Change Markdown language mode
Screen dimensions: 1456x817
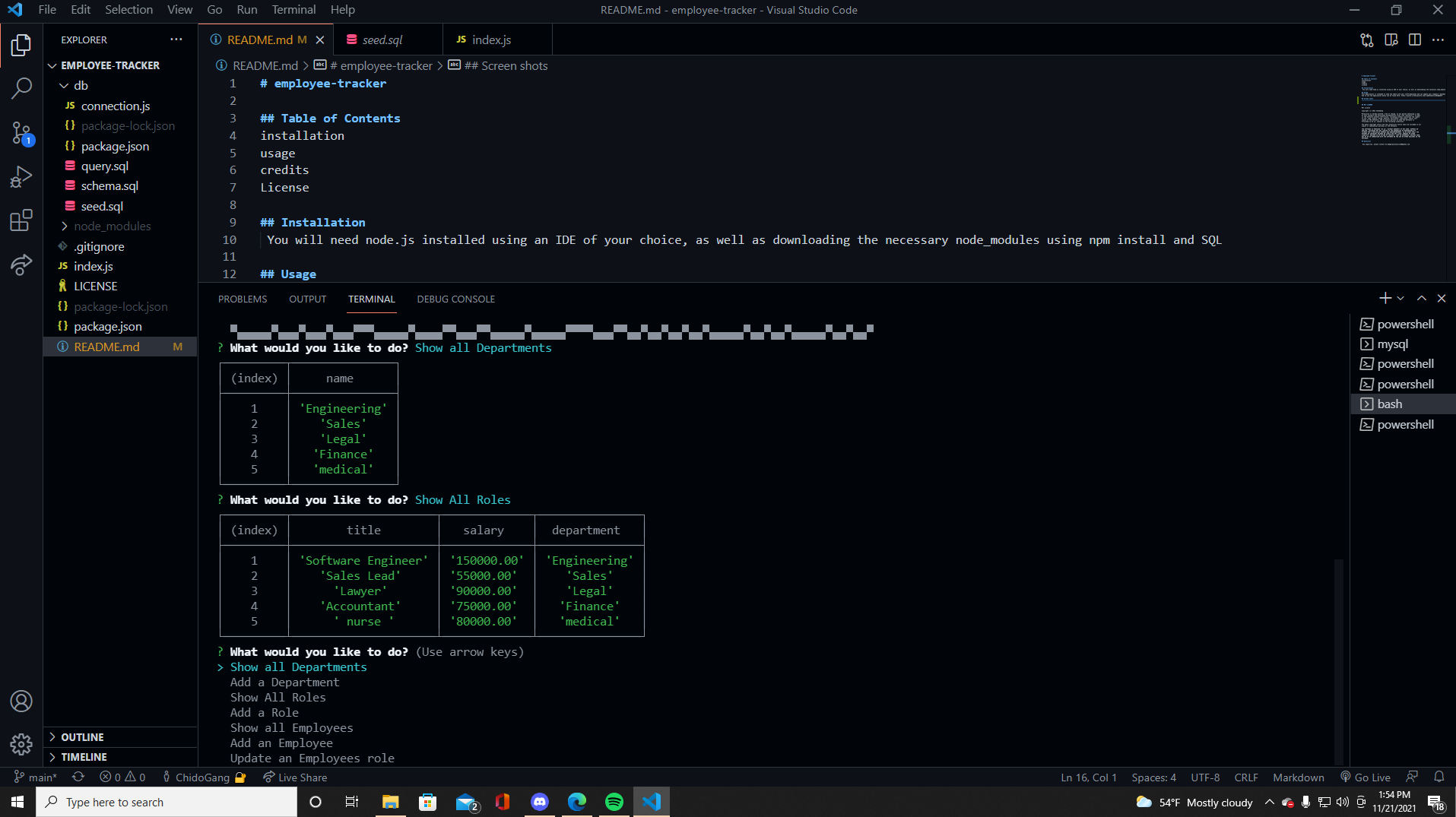point(1299,777)
